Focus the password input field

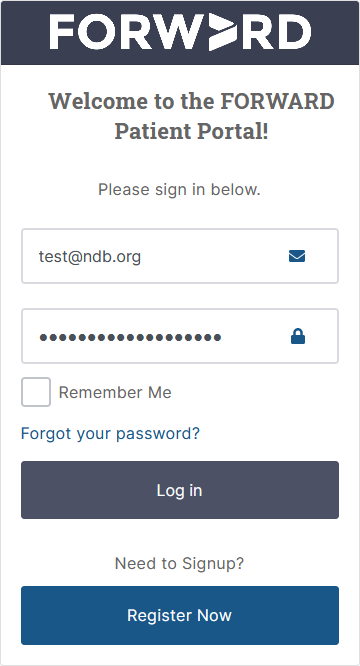[180, 336]
